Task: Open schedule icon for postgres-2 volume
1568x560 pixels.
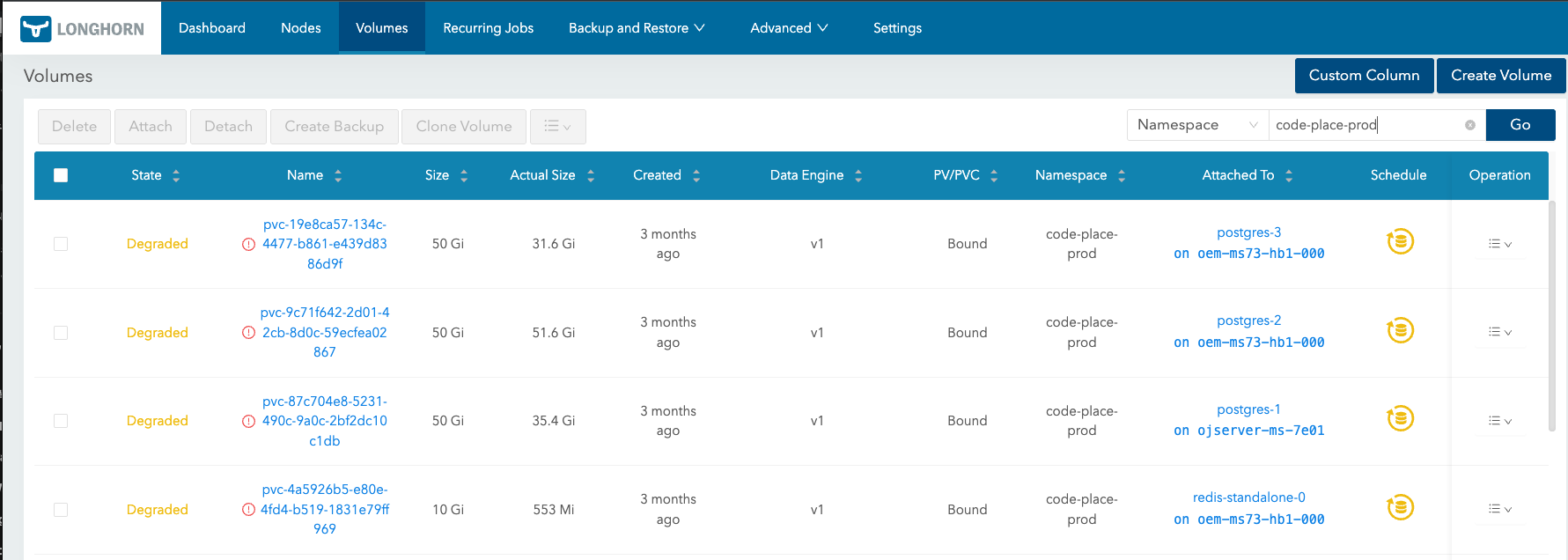Action: tap(1400, 330)
